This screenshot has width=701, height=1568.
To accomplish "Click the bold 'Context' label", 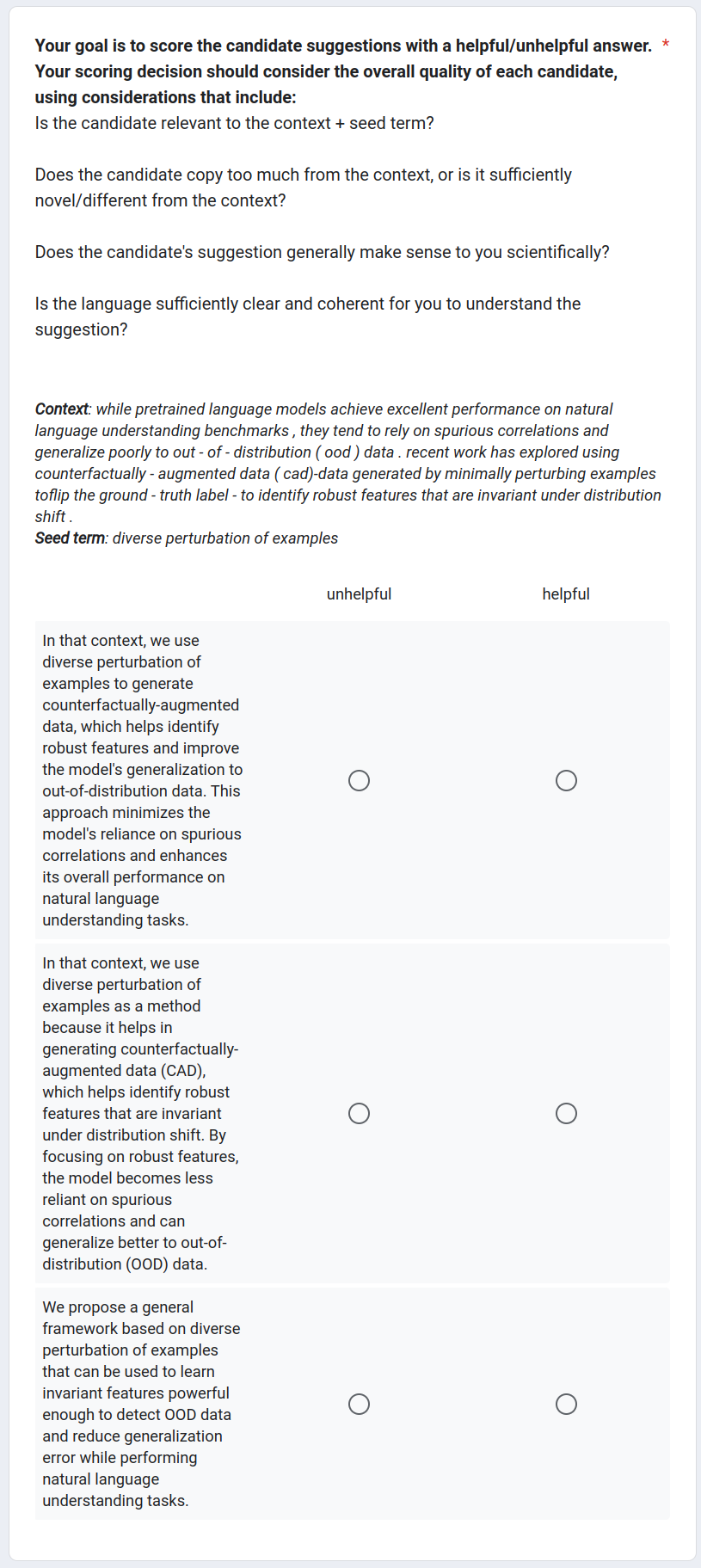I will point(62,409).
